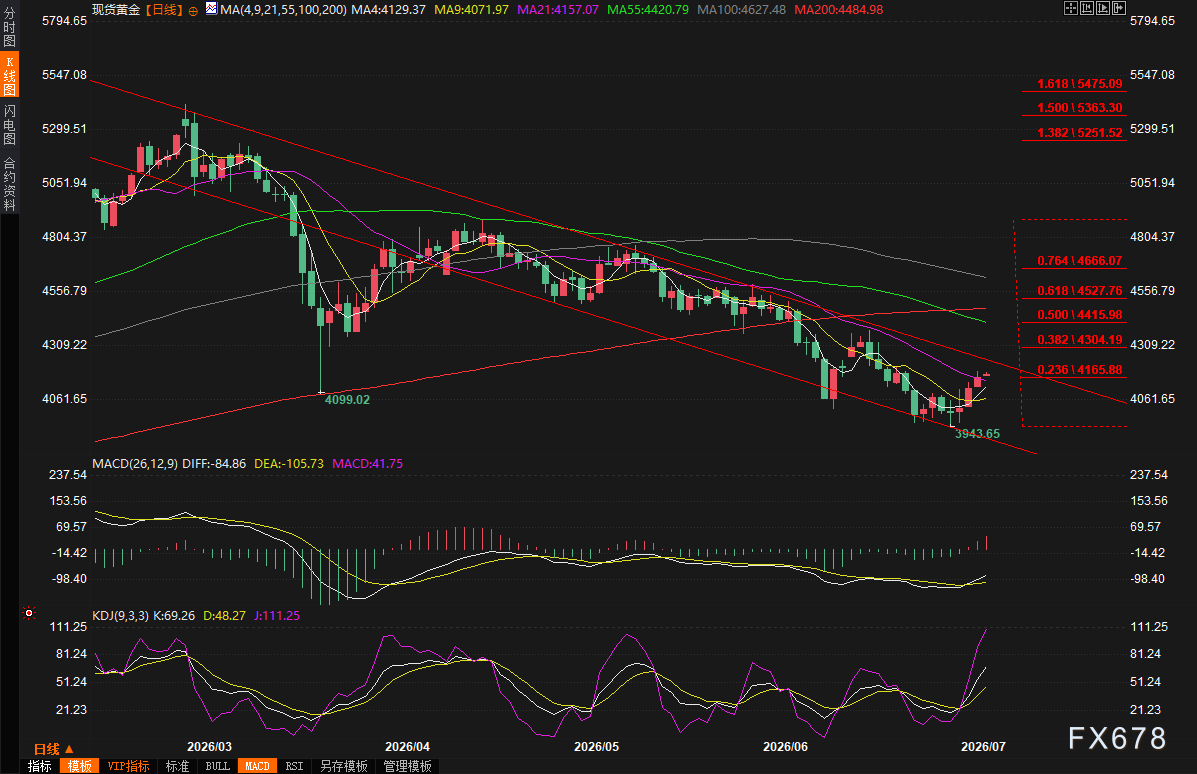This screenshot has height=774, width=1197.
Task: Click the 2026/05 date axis label
Action: 596,747
